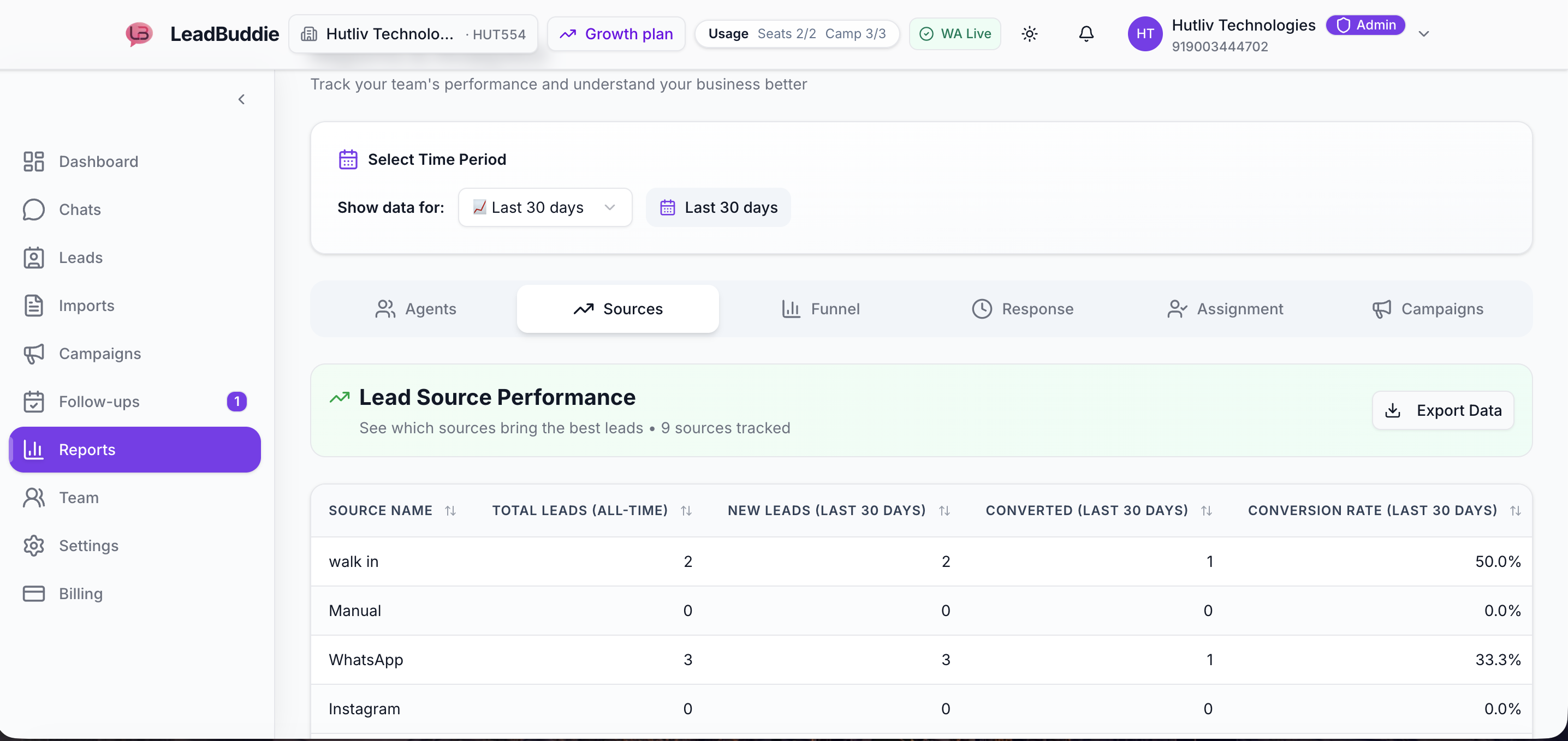Click the Export Data button
This screenshot has height=741, width=1568.
(1442, 411)
